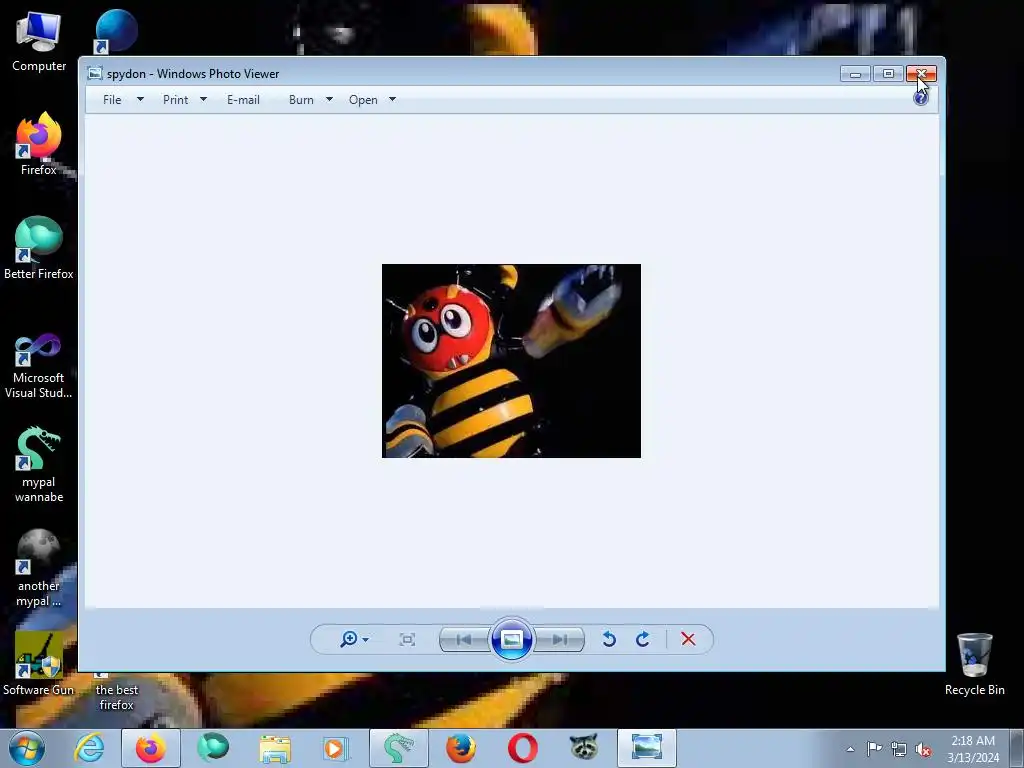Rotate the photo clockwise
The width and height of the screenshot is (1024, 768).
[643, 639]
